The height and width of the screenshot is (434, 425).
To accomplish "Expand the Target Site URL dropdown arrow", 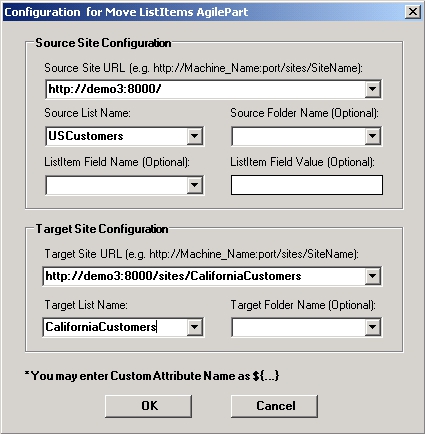I will tap(373, 276).
